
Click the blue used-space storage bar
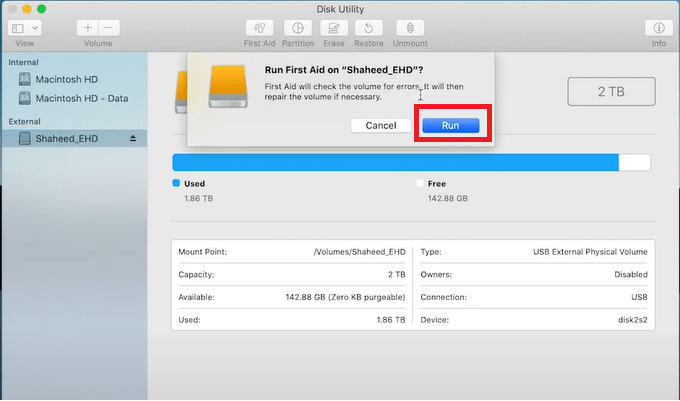(395, 163)
